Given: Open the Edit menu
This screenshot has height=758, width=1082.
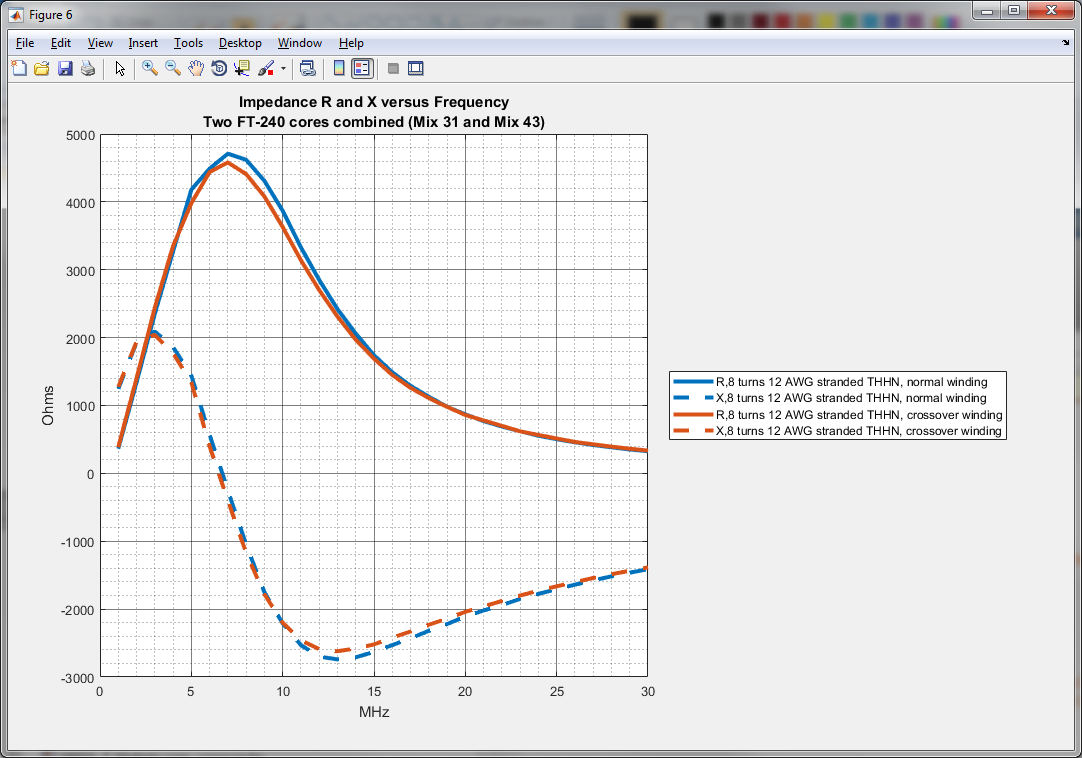Looking at the screenshot, I should click(x=61, y=43).
